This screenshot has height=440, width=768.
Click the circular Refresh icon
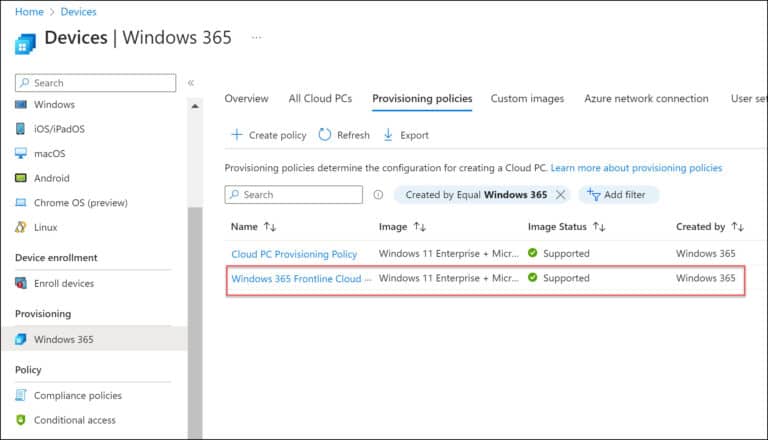pyautogui.click(x=325, y=135)
